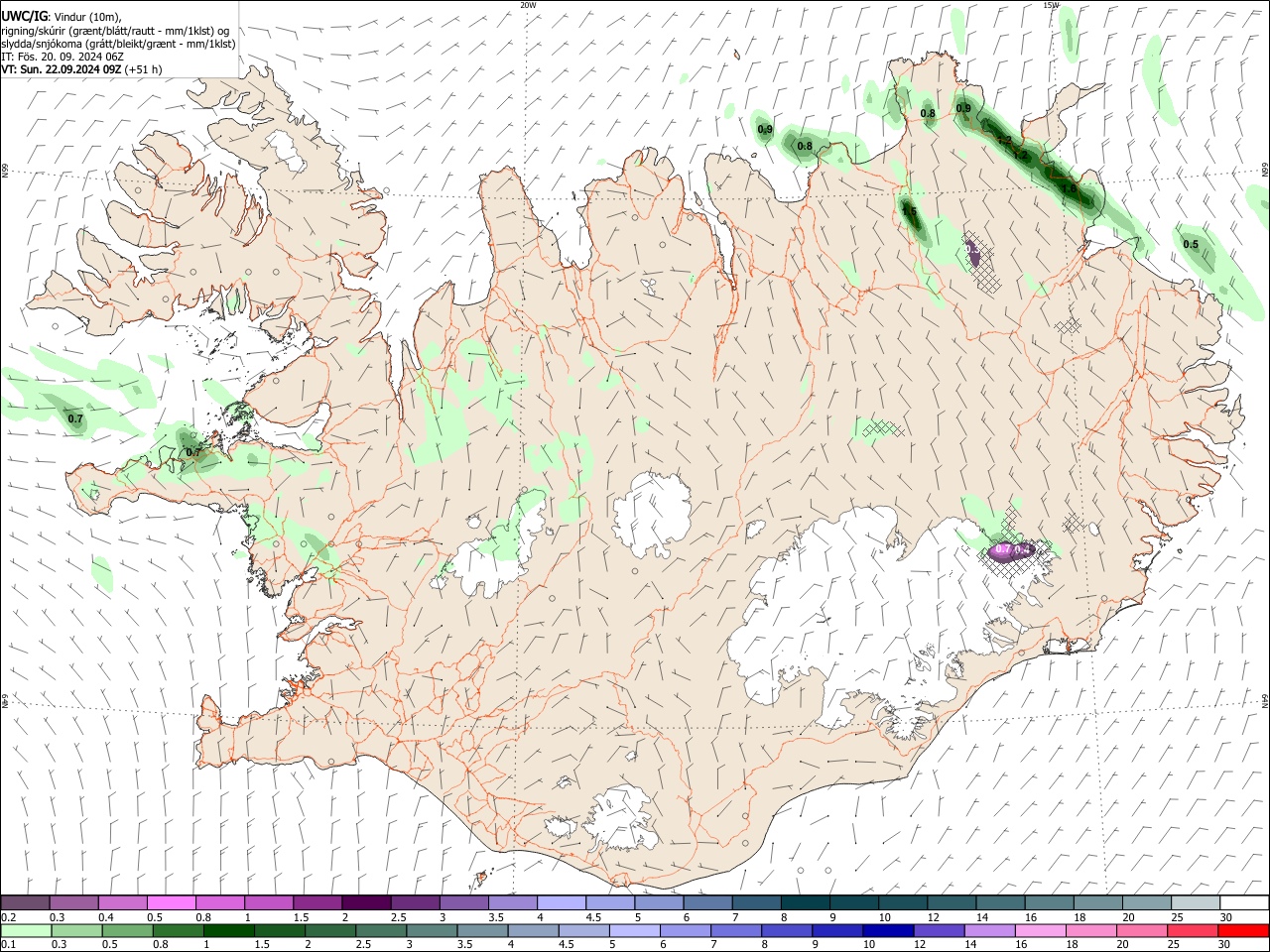Click the '1.5' precipitation label on the map
Viewport: 1270px width, 952px height.
coord(909,211)
